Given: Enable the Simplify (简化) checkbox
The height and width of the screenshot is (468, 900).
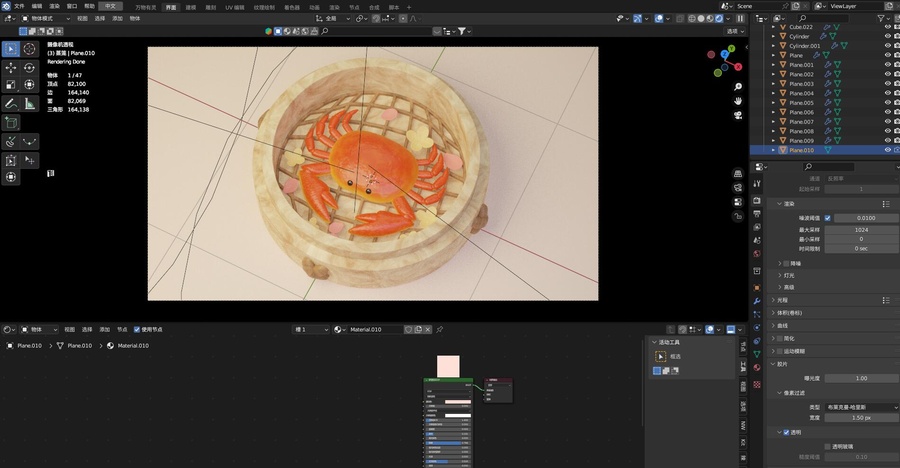Looking at the screenshot, I should pos(779,338).
